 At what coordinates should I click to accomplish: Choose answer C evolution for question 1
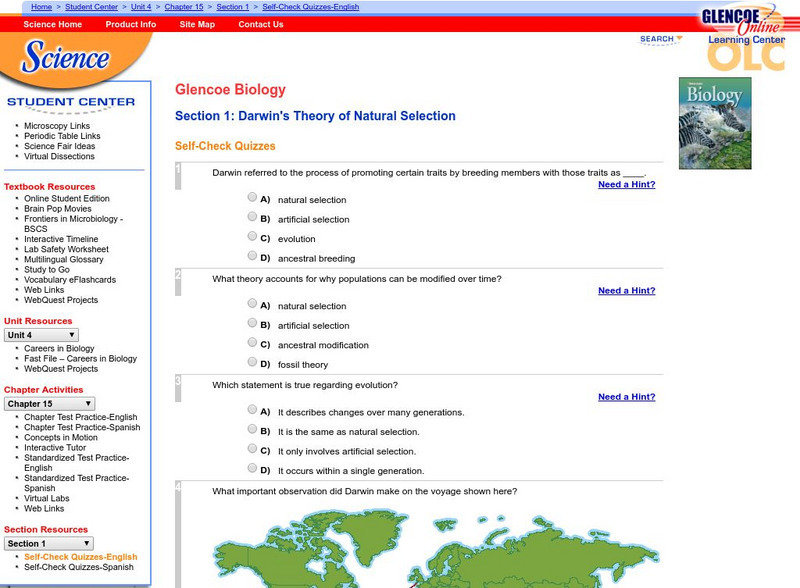coord(252,236)
